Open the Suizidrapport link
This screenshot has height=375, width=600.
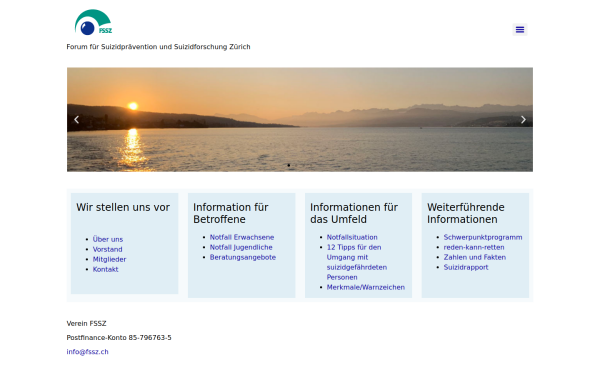(x=466, y=267)
